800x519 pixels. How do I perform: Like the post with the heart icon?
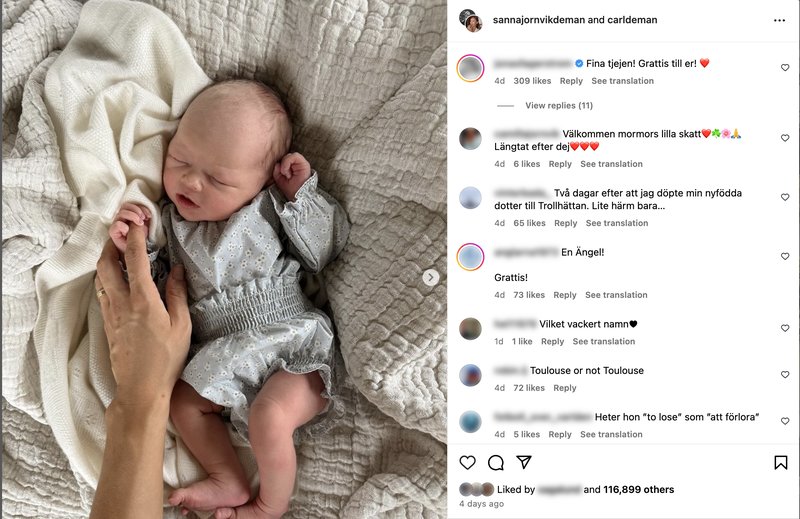467,462
